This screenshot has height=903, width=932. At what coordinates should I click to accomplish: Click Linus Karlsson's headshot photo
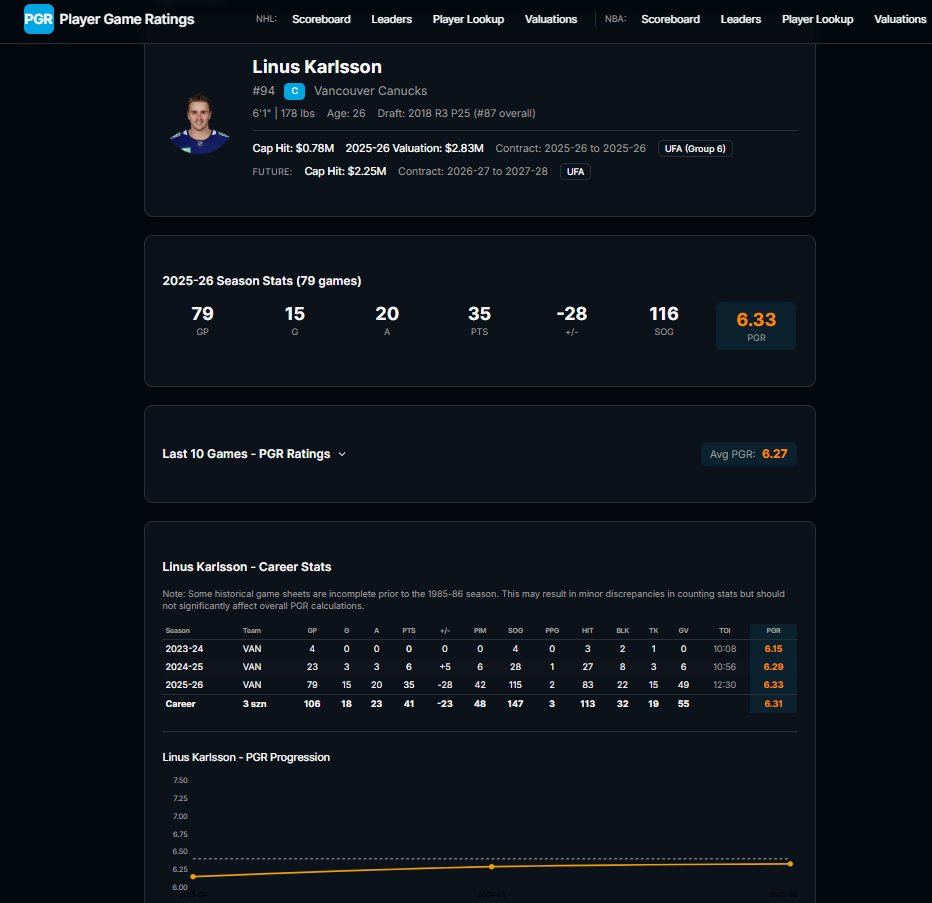point(199,124)
